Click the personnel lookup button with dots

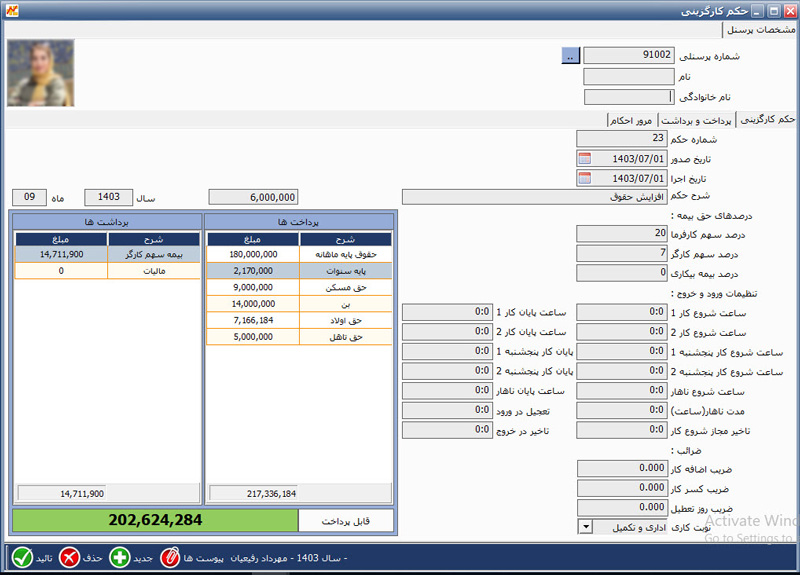pos(570,56)
